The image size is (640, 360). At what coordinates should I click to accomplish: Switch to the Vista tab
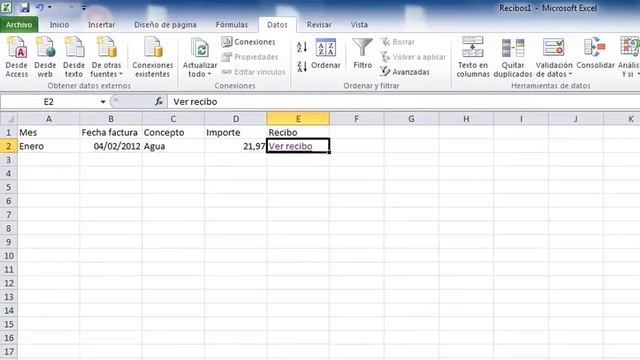359,24
